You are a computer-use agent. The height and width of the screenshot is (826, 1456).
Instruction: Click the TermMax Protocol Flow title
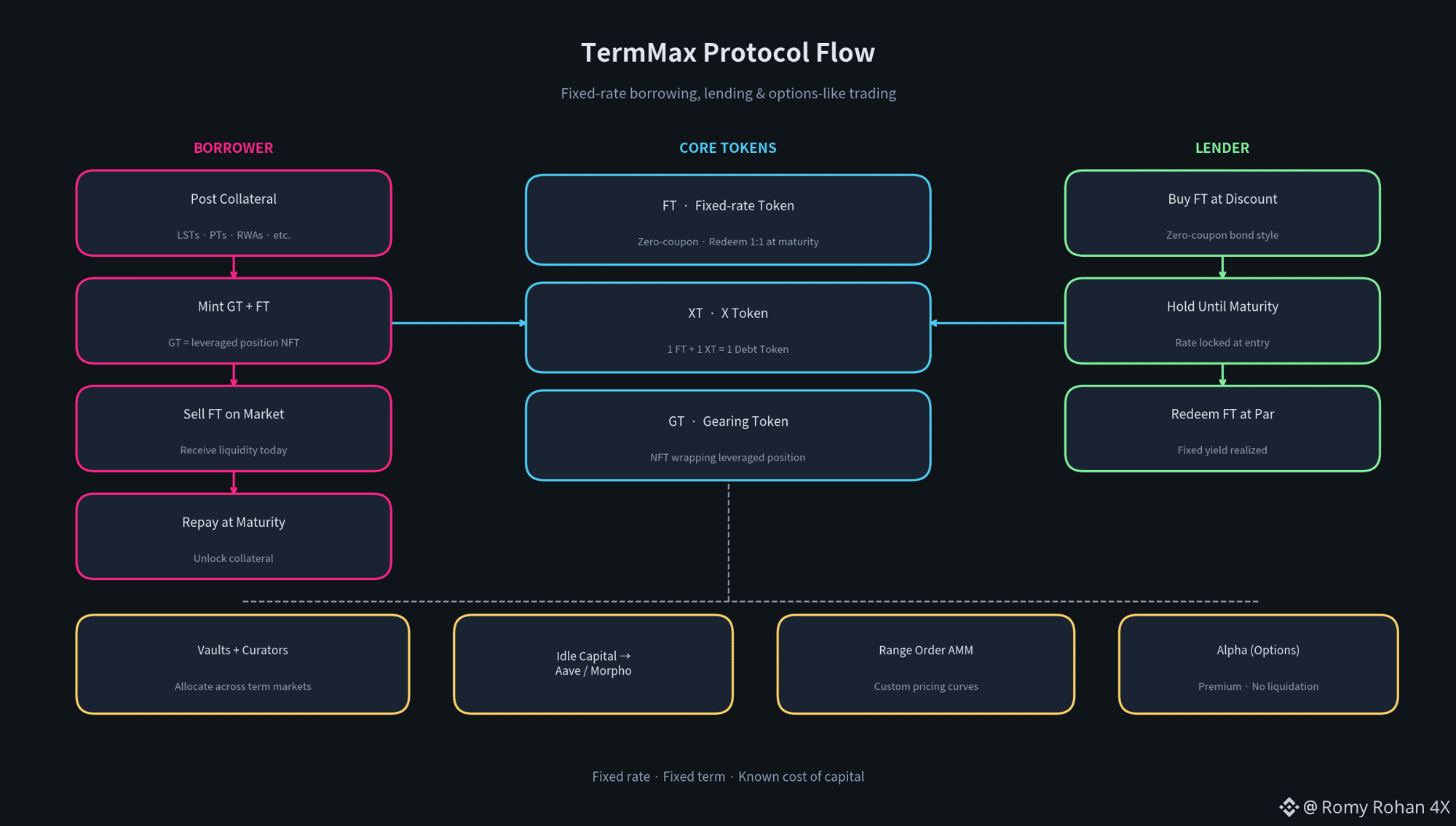point(728,52)
